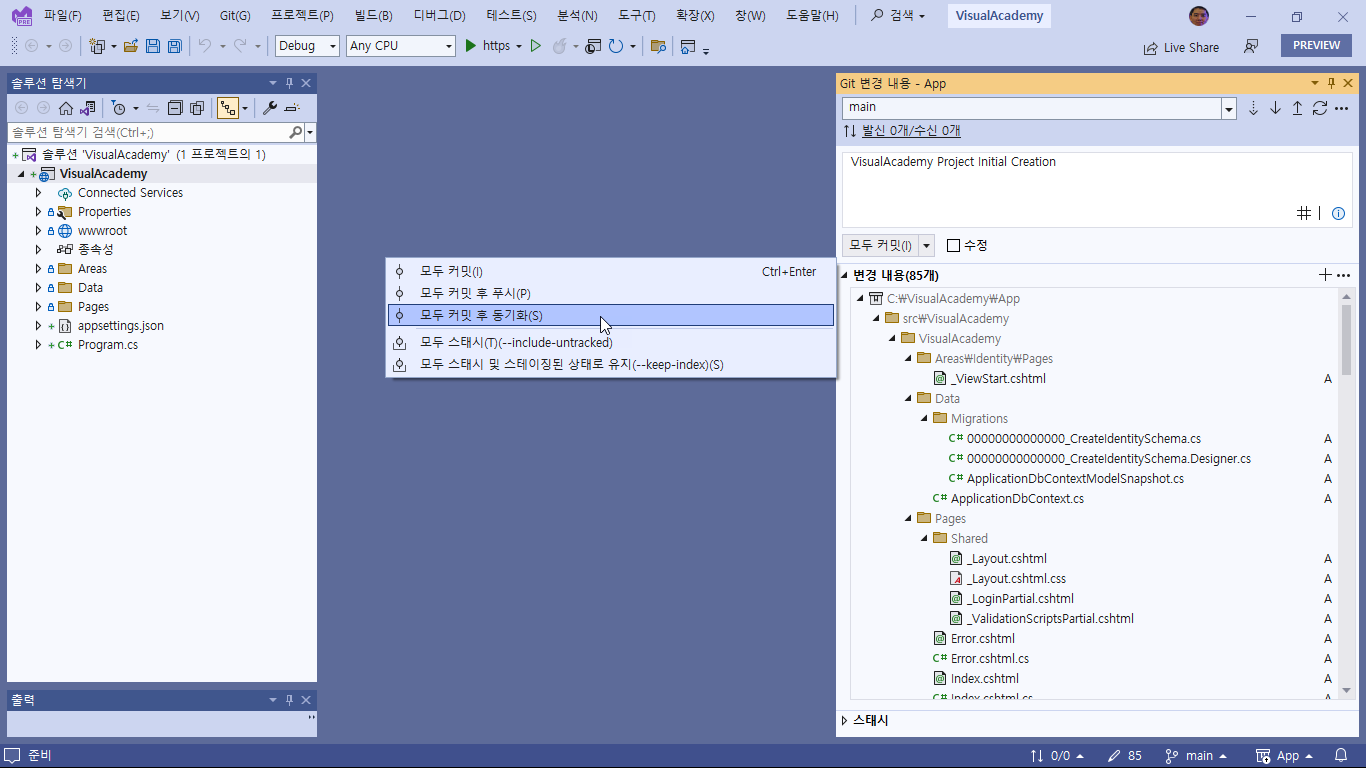Click the notification bell in status bar
The height and width of the screenshot is (768, 1366).
[x=1337, y=756]
